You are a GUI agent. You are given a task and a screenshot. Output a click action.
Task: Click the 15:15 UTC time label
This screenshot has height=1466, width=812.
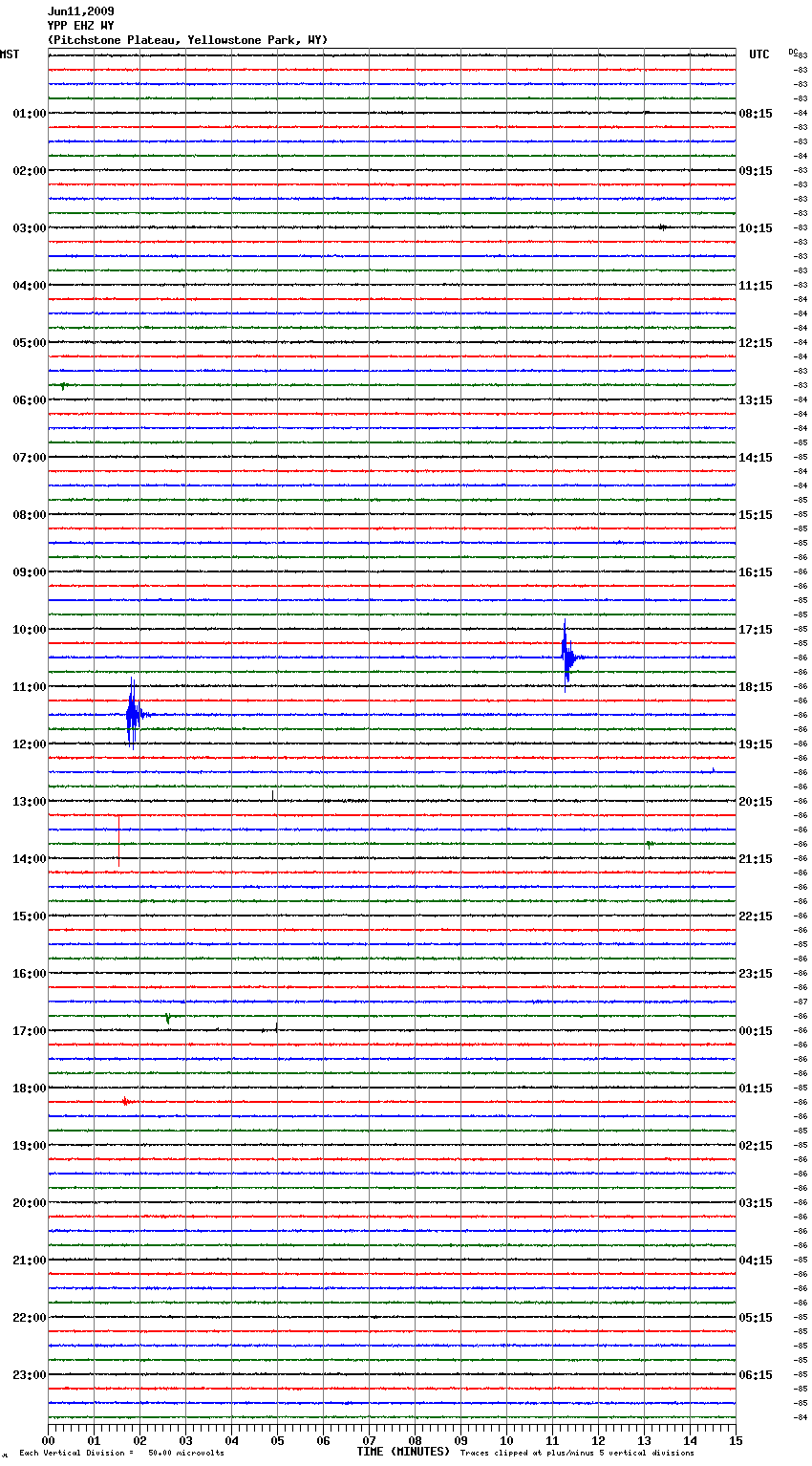(756, 515)
